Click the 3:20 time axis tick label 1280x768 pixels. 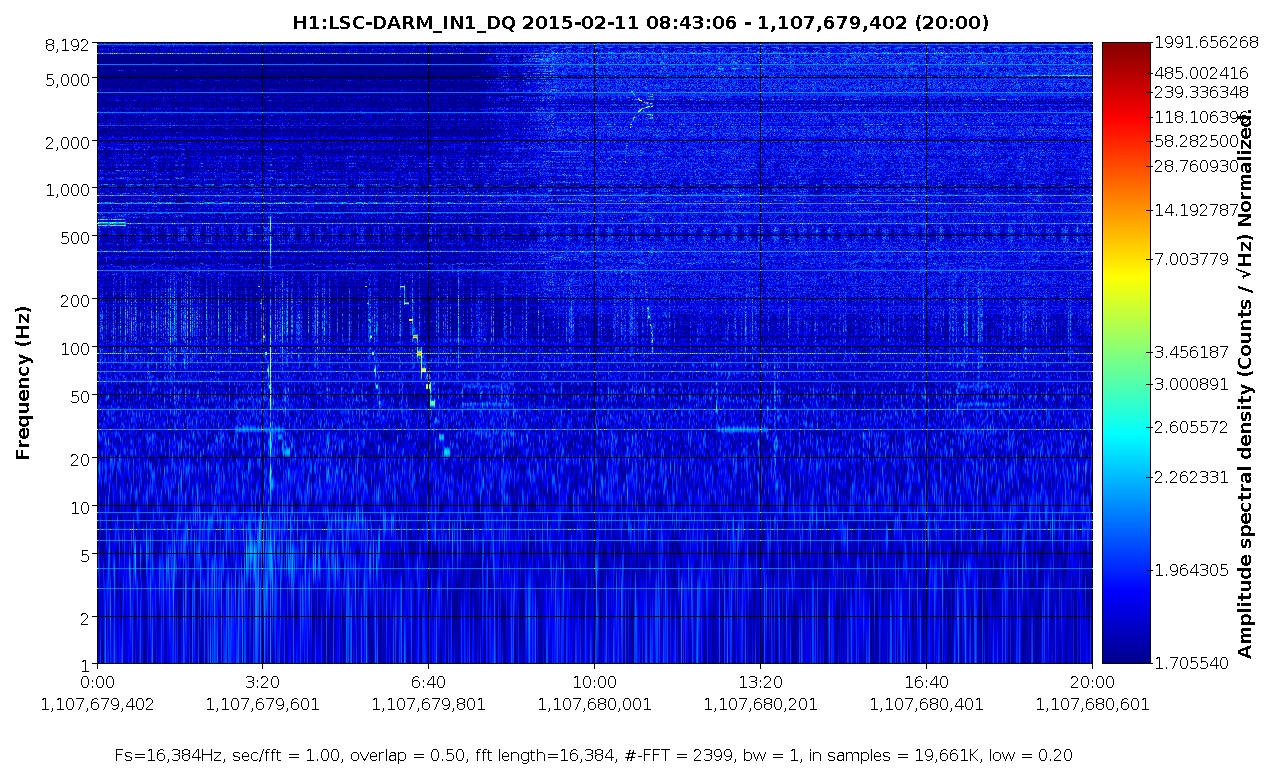pyautogui.click(x=263, y=683)
